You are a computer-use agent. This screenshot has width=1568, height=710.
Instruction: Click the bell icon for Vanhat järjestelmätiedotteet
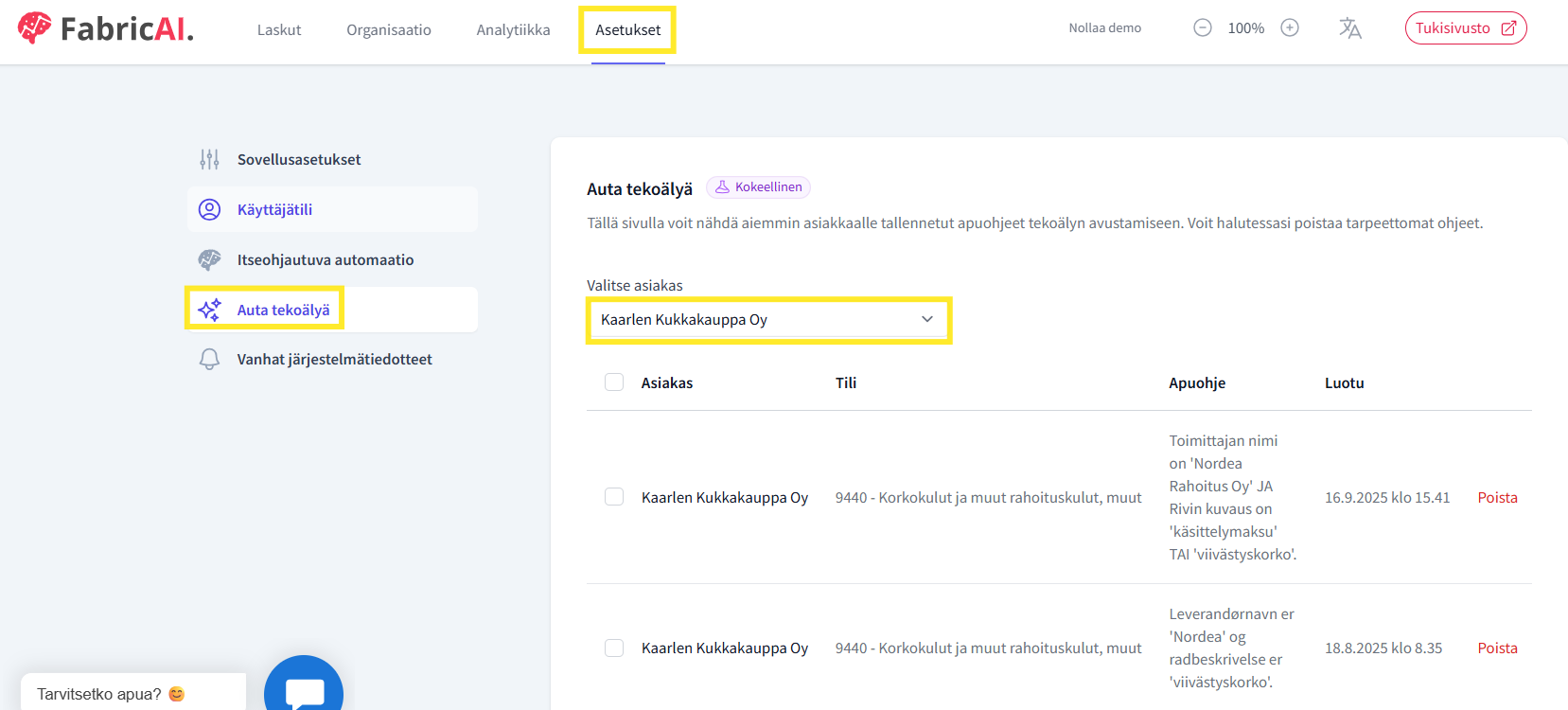tap(209, 360)
